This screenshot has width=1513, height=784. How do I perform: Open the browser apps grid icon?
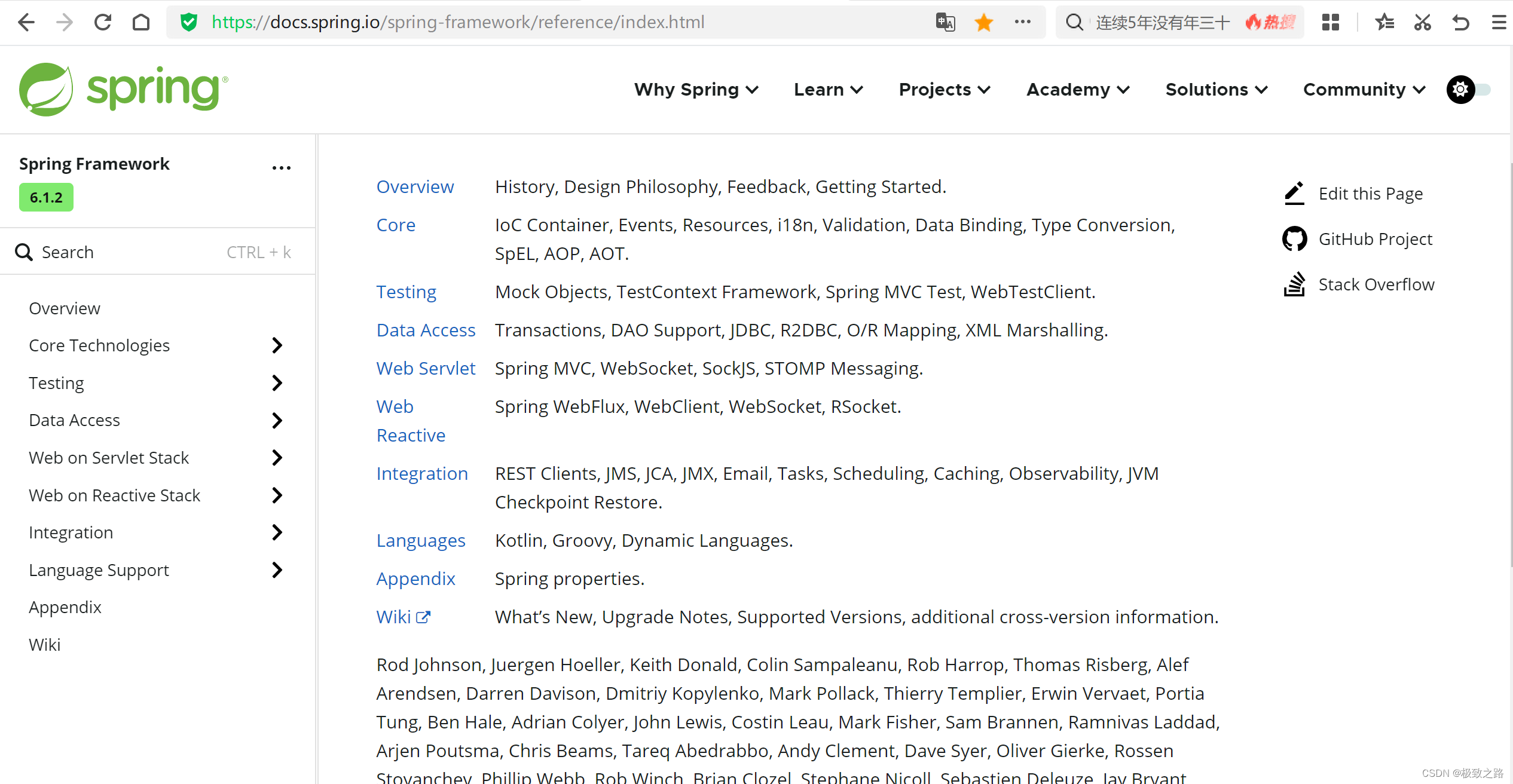point(1331,23)
